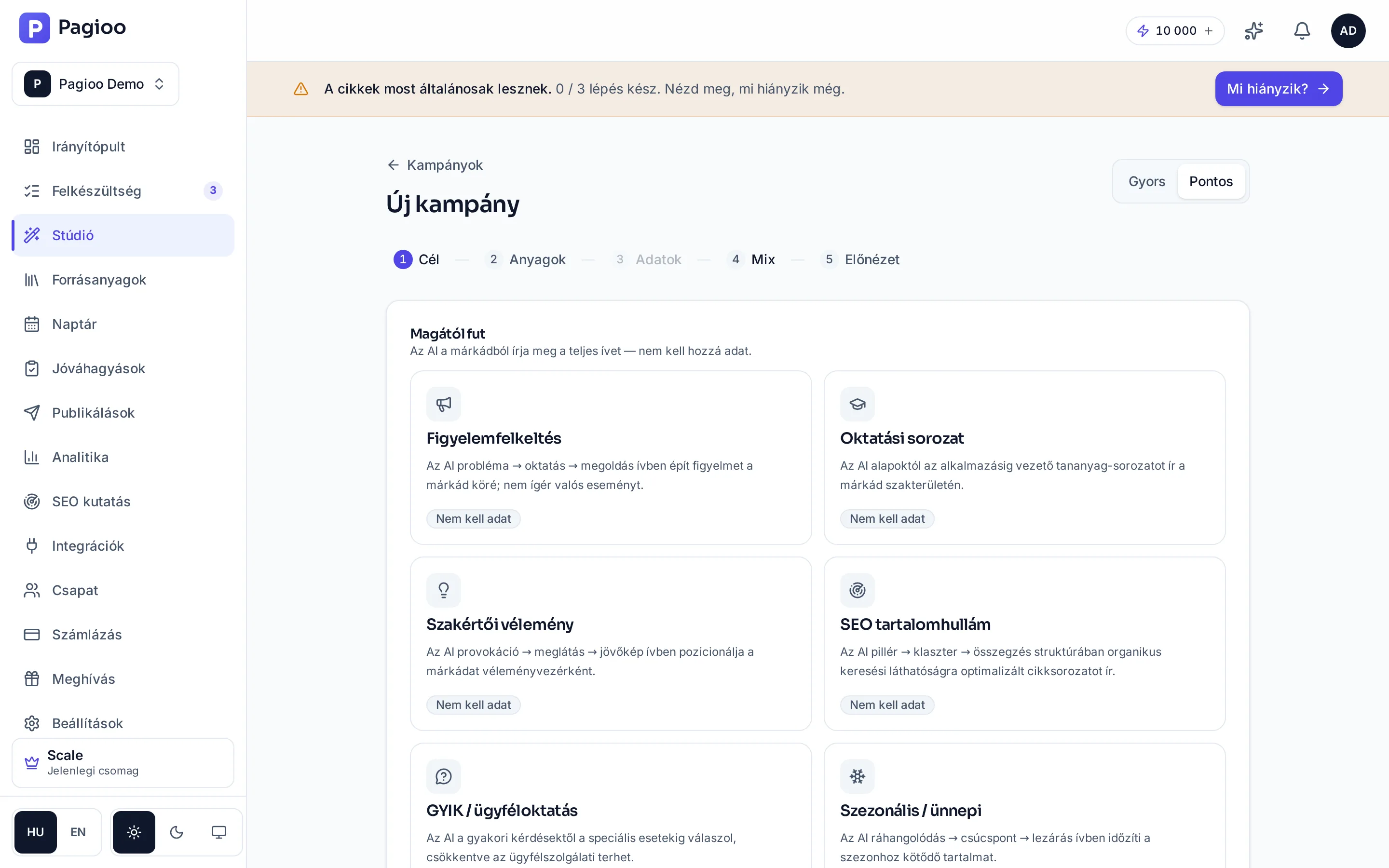
Task: Open the Csapat team page
Action: [123, 590]
